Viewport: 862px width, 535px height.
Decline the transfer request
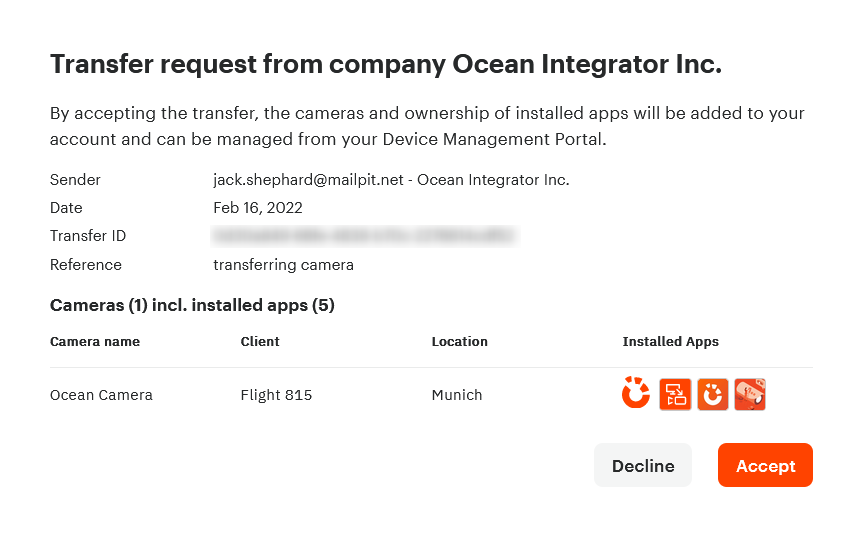[643, 465]
